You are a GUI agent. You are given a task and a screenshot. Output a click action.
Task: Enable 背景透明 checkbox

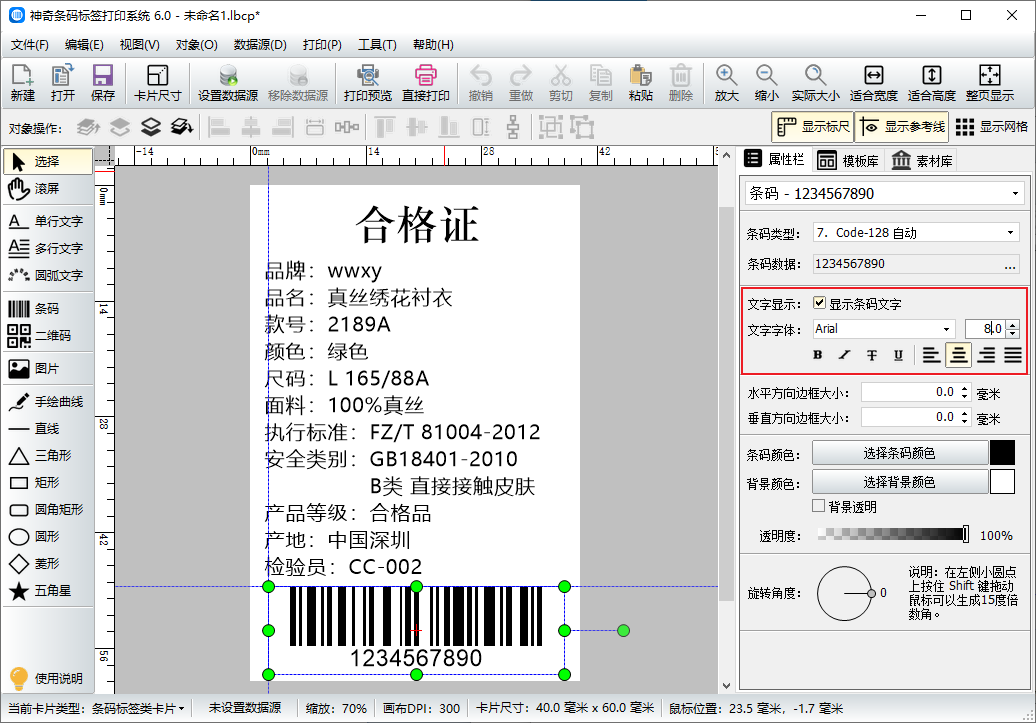click(x=819, y=506)
